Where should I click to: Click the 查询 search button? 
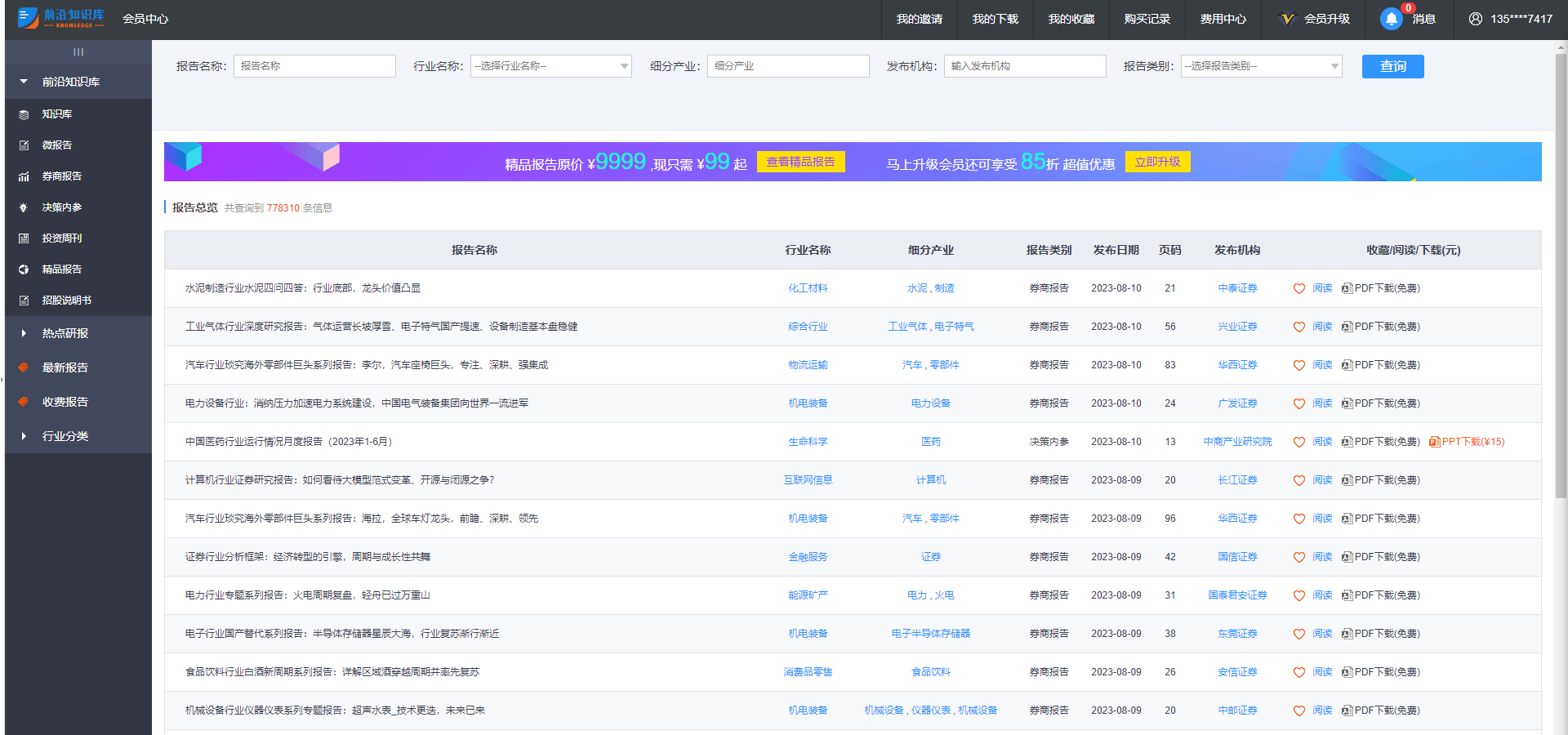click(1392, 66)
